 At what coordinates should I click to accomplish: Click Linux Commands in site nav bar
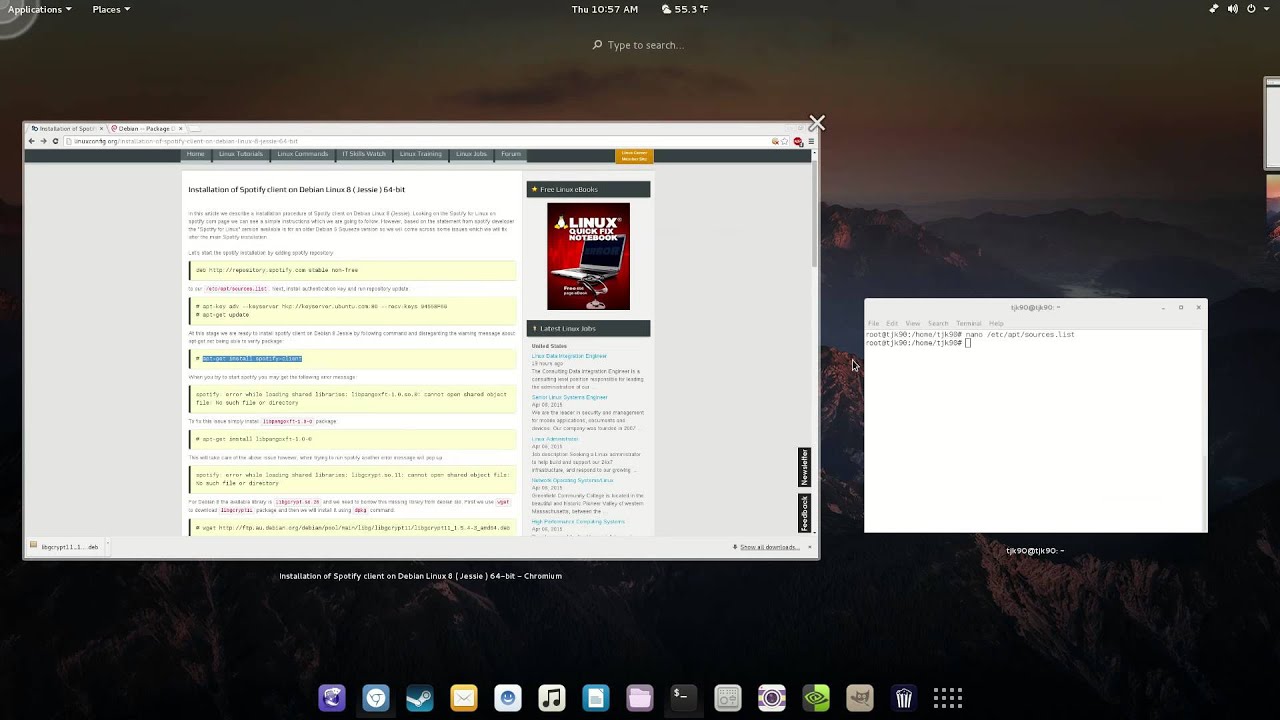(303, 154)
